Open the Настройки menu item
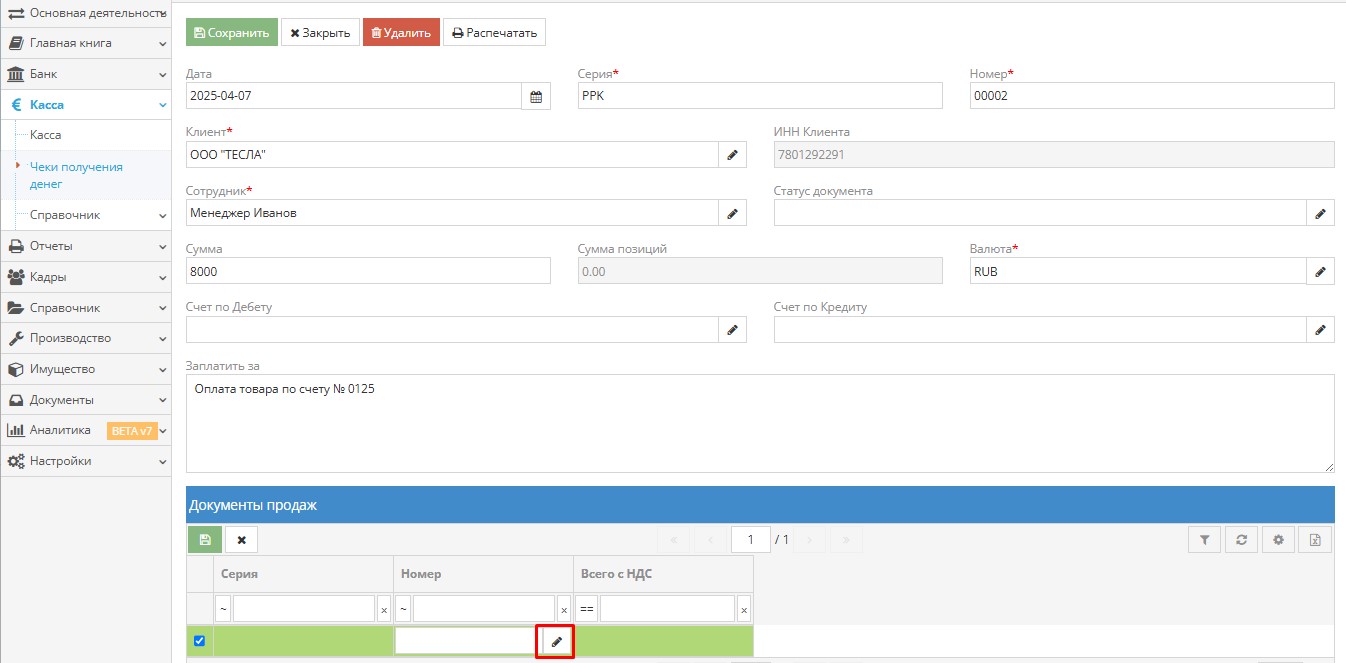 coord(85,461)
